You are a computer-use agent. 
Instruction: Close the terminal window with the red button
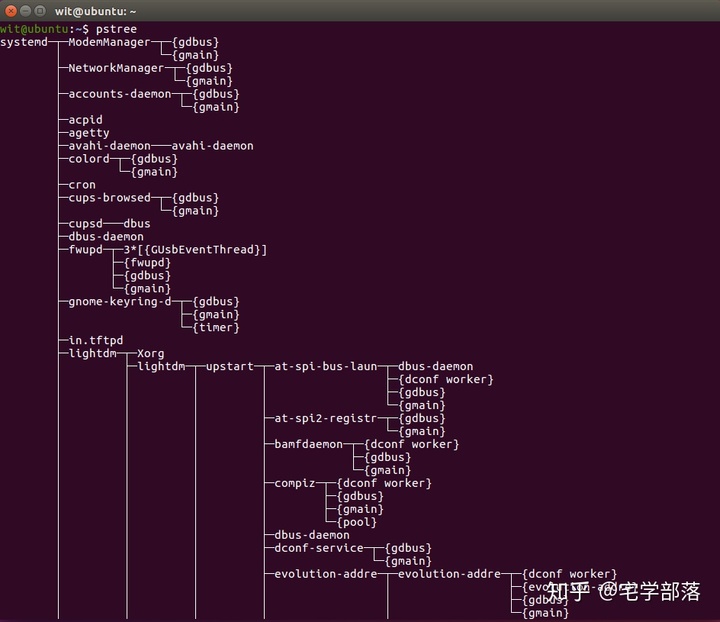(11, 11)
